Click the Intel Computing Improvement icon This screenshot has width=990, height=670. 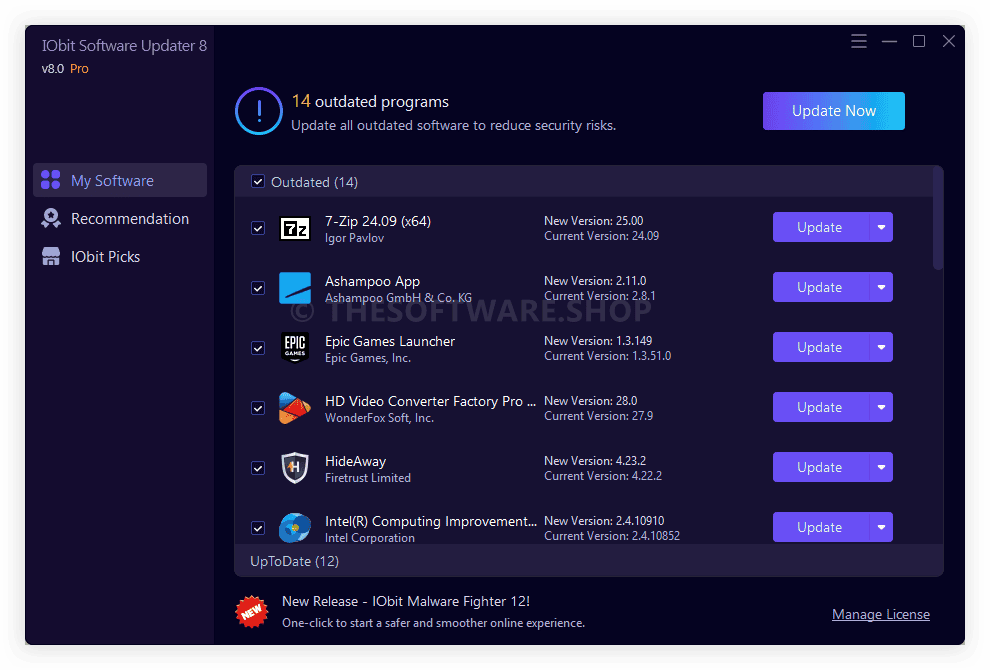[295, 528]
